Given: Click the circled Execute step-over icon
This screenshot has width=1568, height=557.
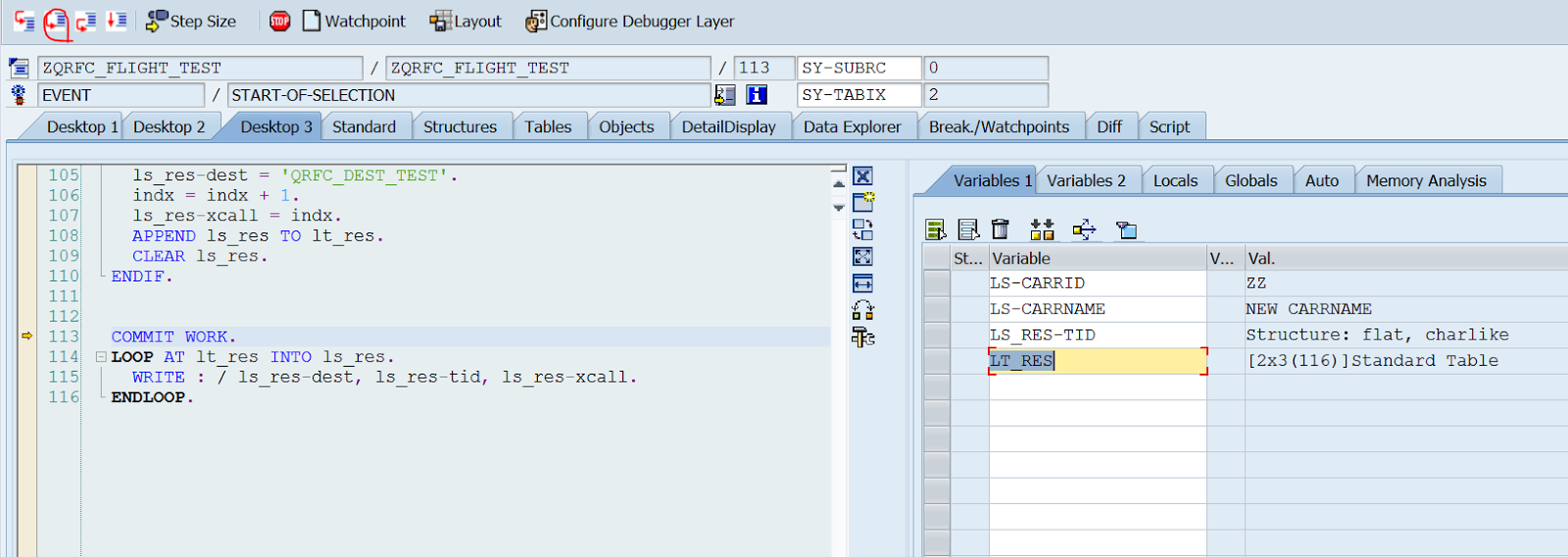Looking at the screenshot, I should click(57, 22).
